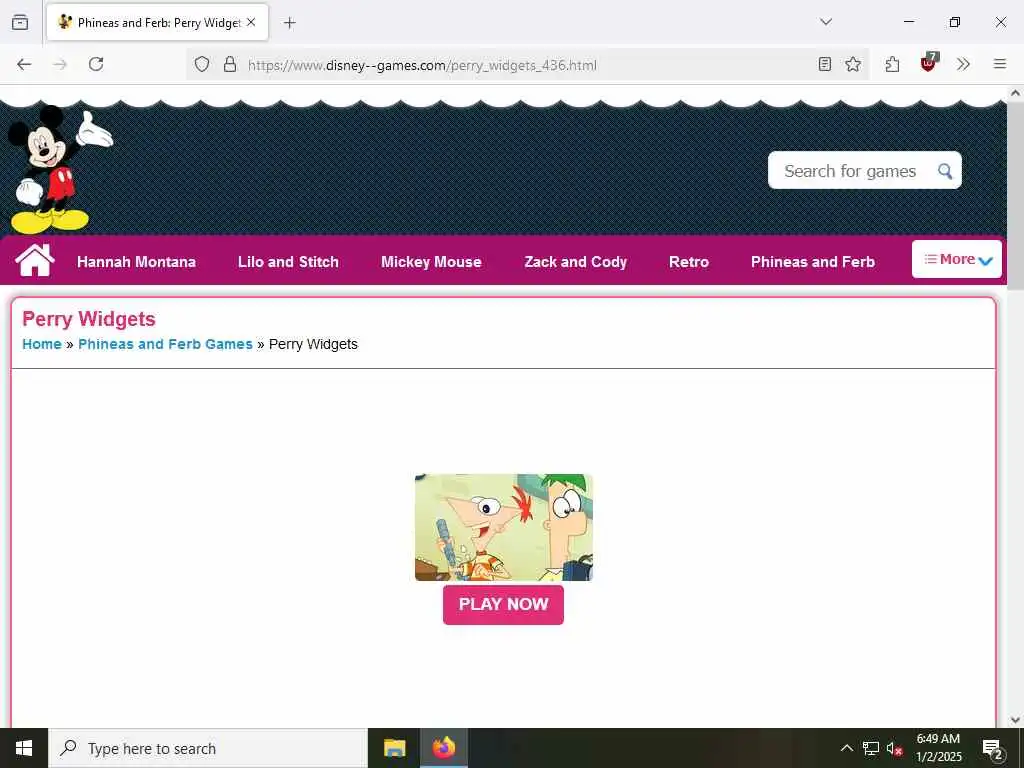
Task: Open a new browser tab
Action: (x=290, y=23)
